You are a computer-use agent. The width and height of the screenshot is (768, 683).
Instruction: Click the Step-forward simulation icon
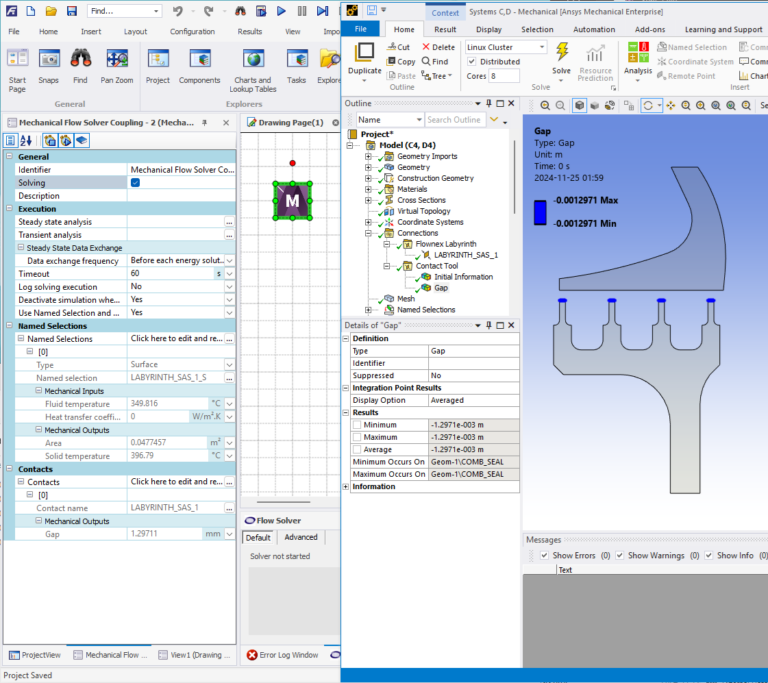(322, 11)
